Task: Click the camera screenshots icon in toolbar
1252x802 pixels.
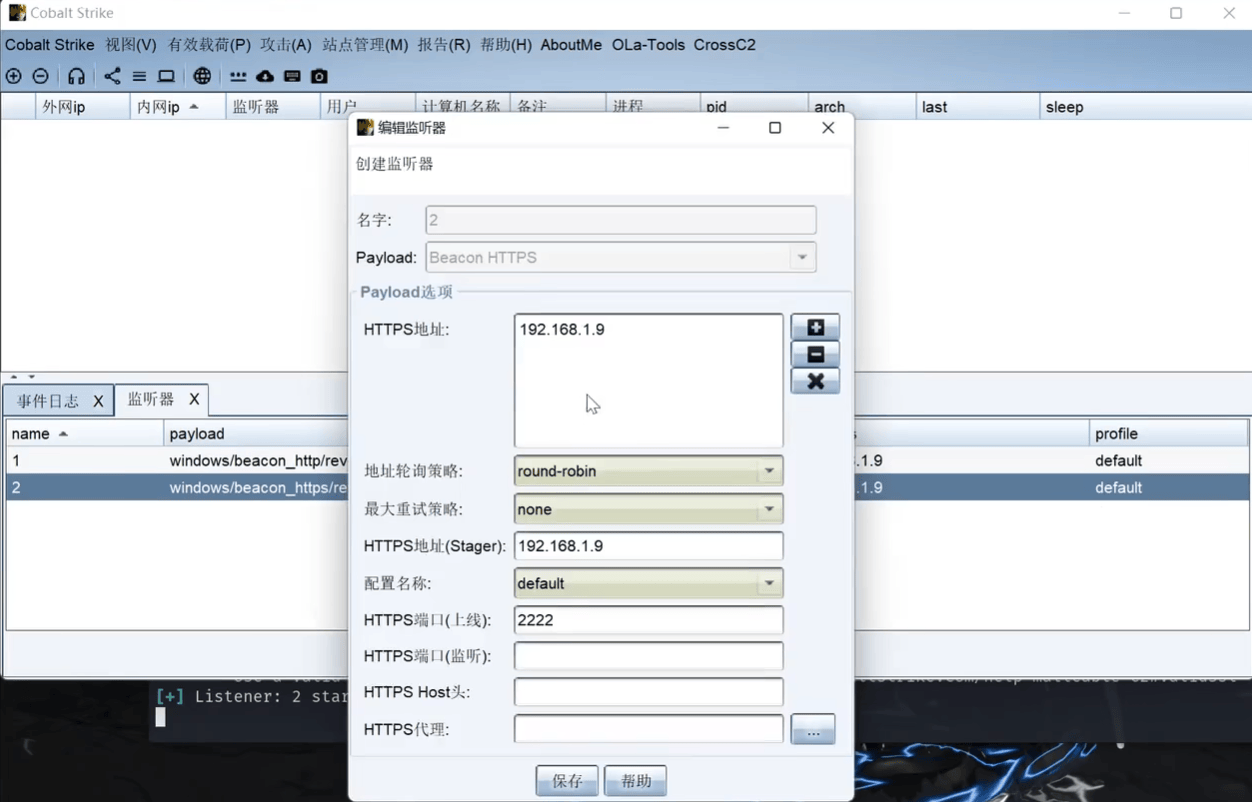Action: 319,76
